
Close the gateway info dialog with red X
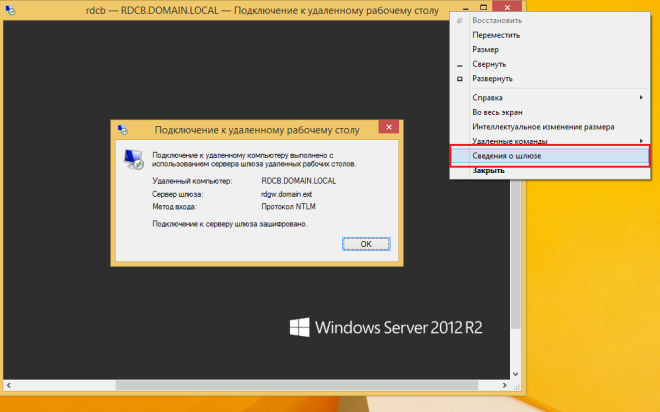pyautogui.click(x=385, y=128)
